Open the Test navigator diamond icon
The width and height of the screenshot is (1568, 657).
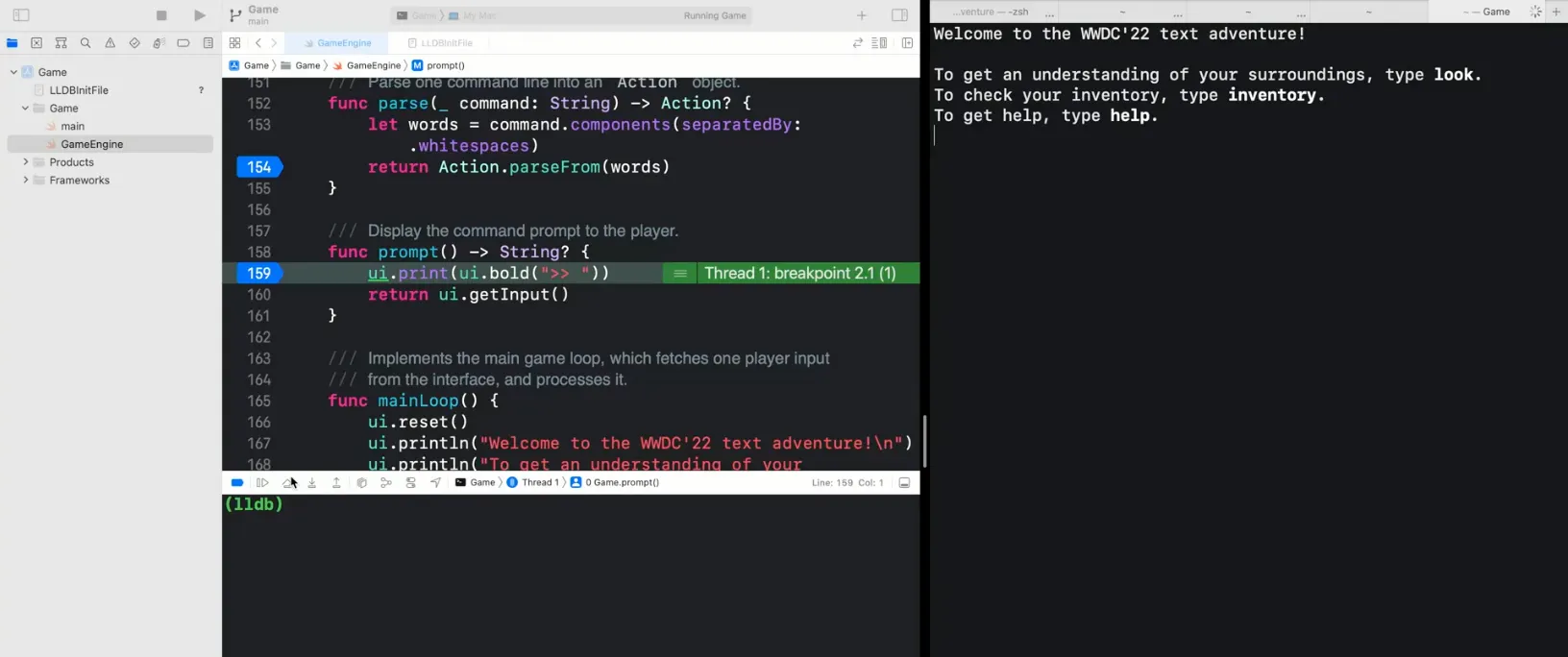(135, 43)
